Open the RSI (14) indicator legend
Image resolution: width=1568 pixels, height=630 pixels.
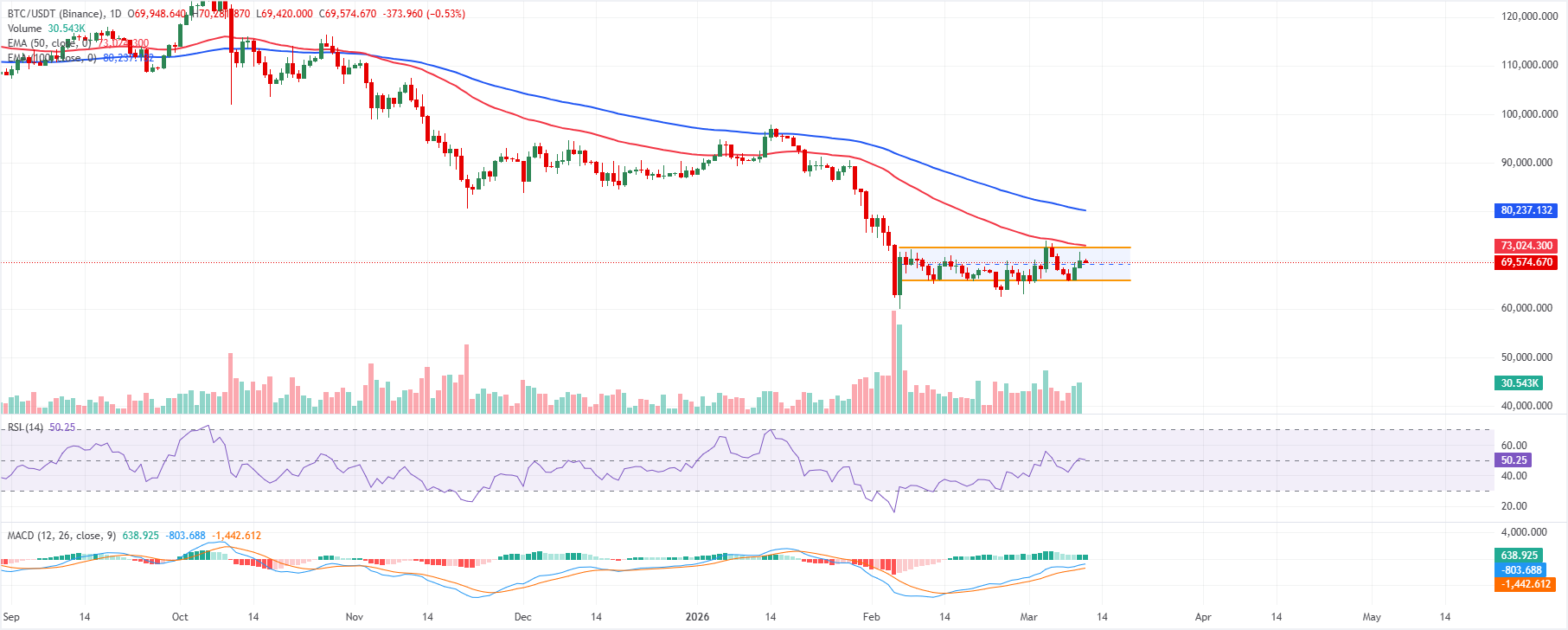(x=25, y=427)
